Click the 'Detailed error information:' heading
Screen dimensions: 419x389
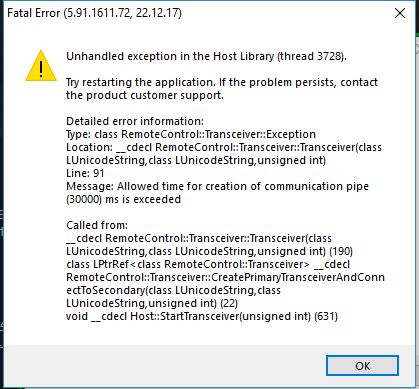pos(135,121)
